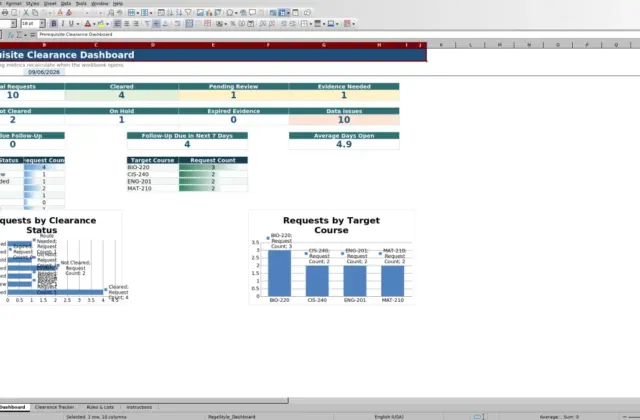The width and height of the screenshot is (640, 420).
Task: Open the Window menu
Action: pyautogui.click(x=100, y=3)
